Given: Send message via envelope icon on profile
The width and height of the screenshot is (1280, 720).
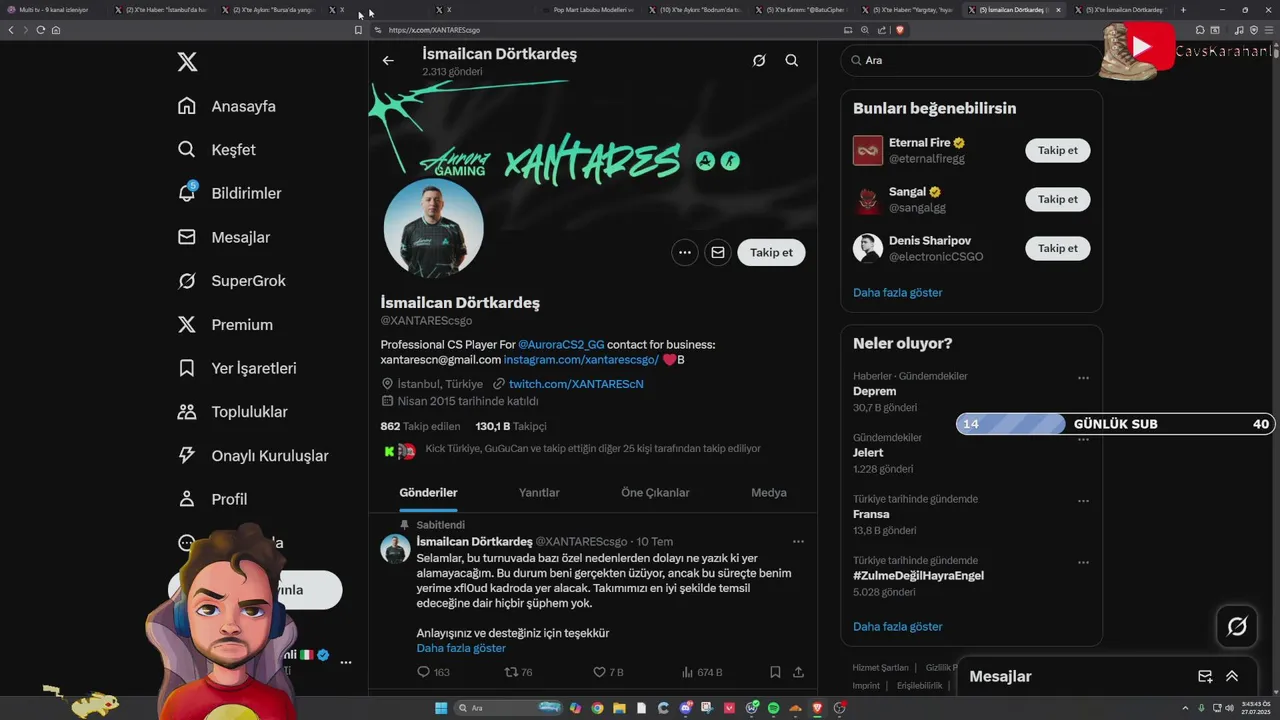Looking at the screenshot, I should 718,253.
